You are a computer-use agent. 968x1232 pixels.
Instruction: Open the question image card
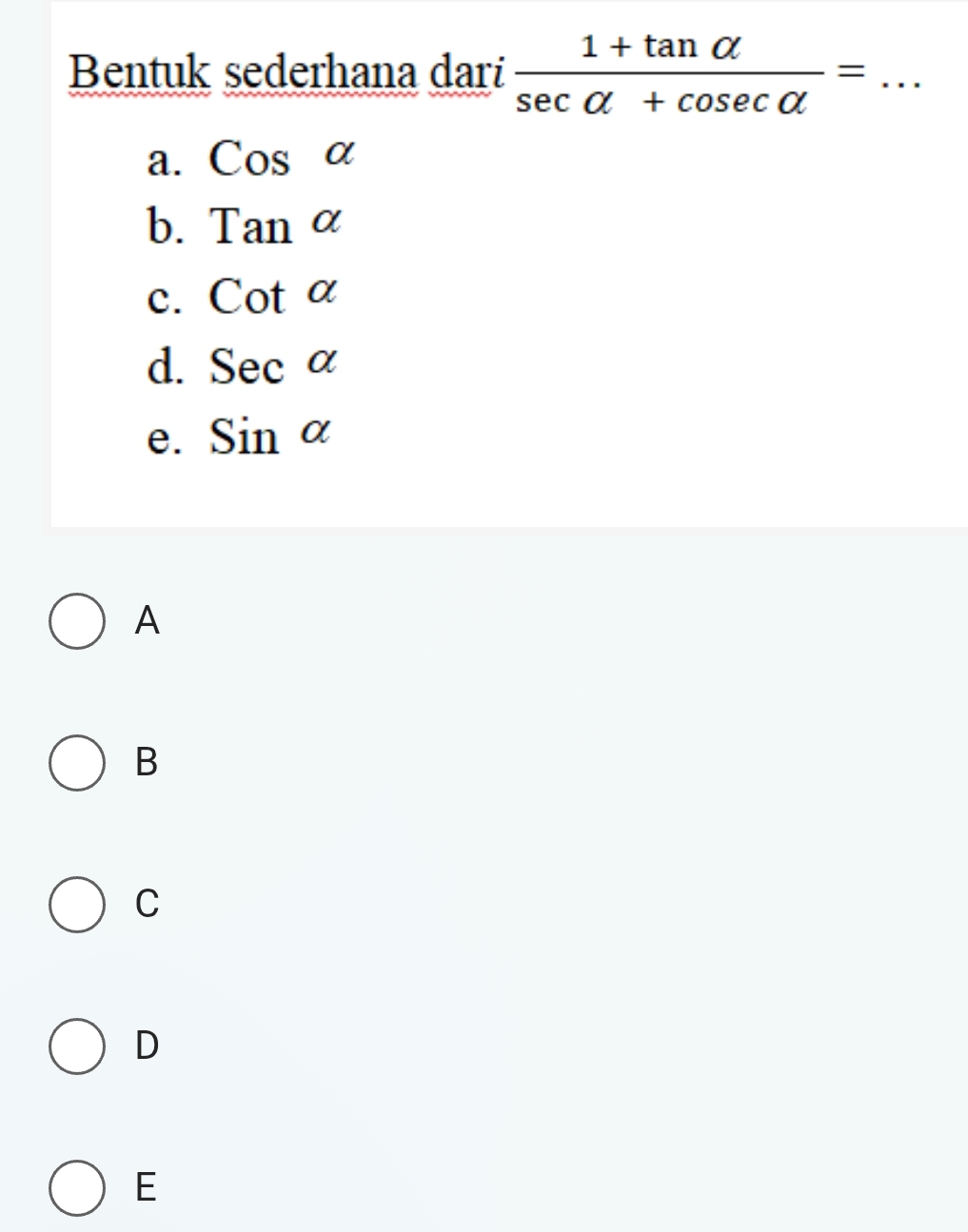[509, 264]
